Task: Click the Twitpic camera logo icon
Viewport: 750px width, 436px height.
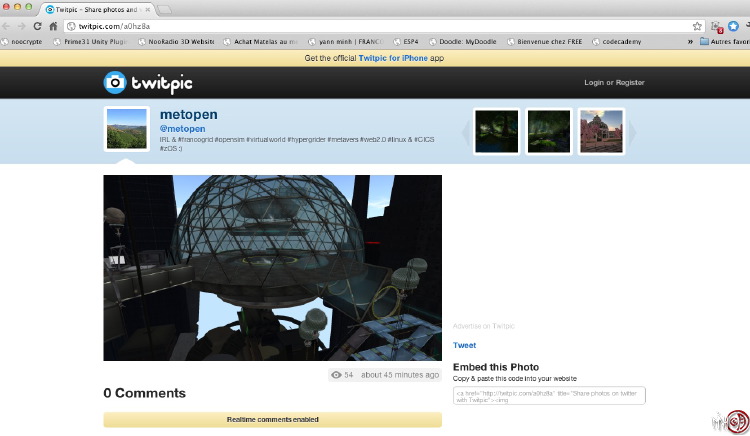Action: 115,83
